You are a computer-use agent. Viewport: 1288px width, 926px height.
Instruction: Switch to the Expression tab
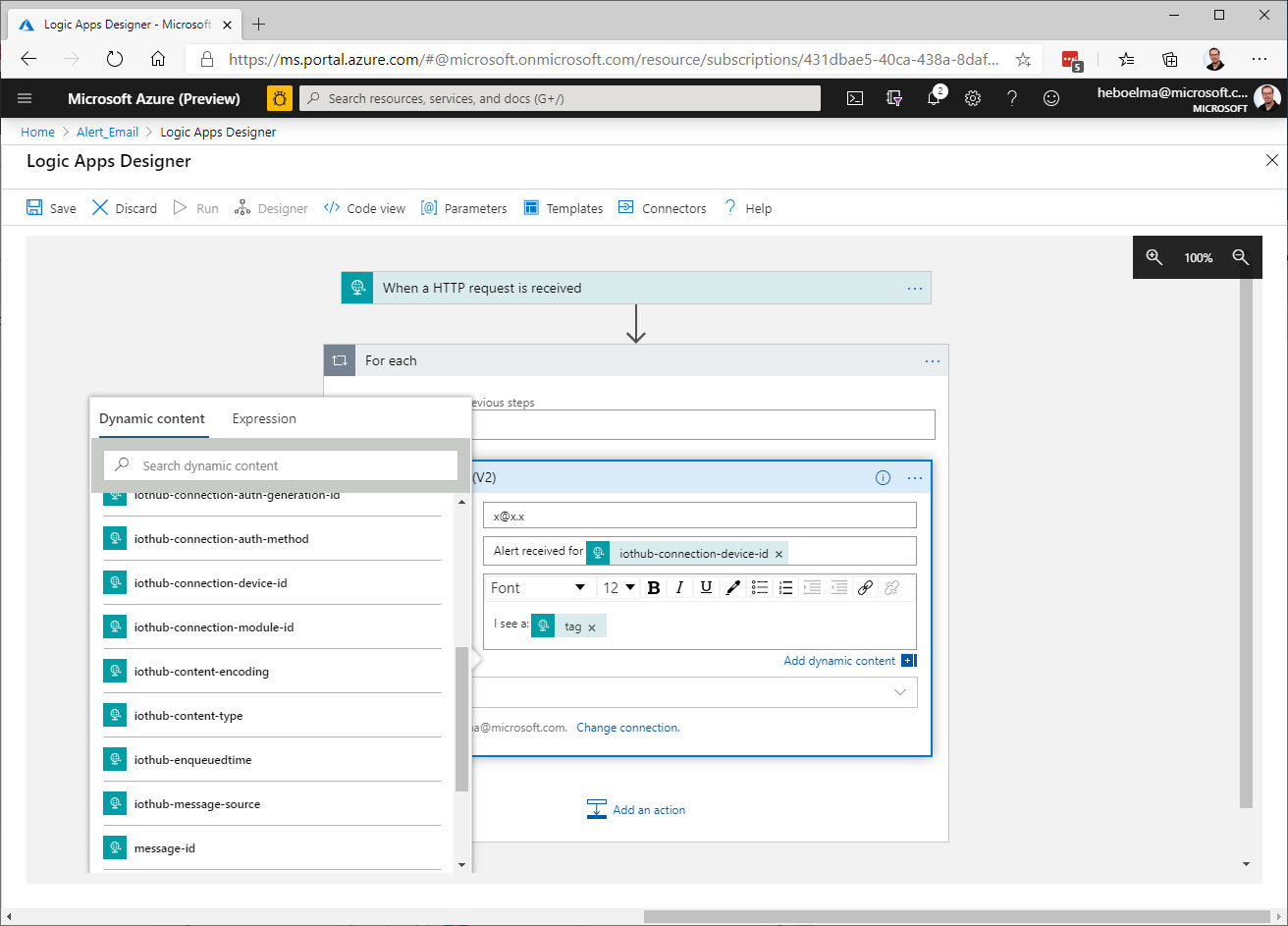[264, 418]
